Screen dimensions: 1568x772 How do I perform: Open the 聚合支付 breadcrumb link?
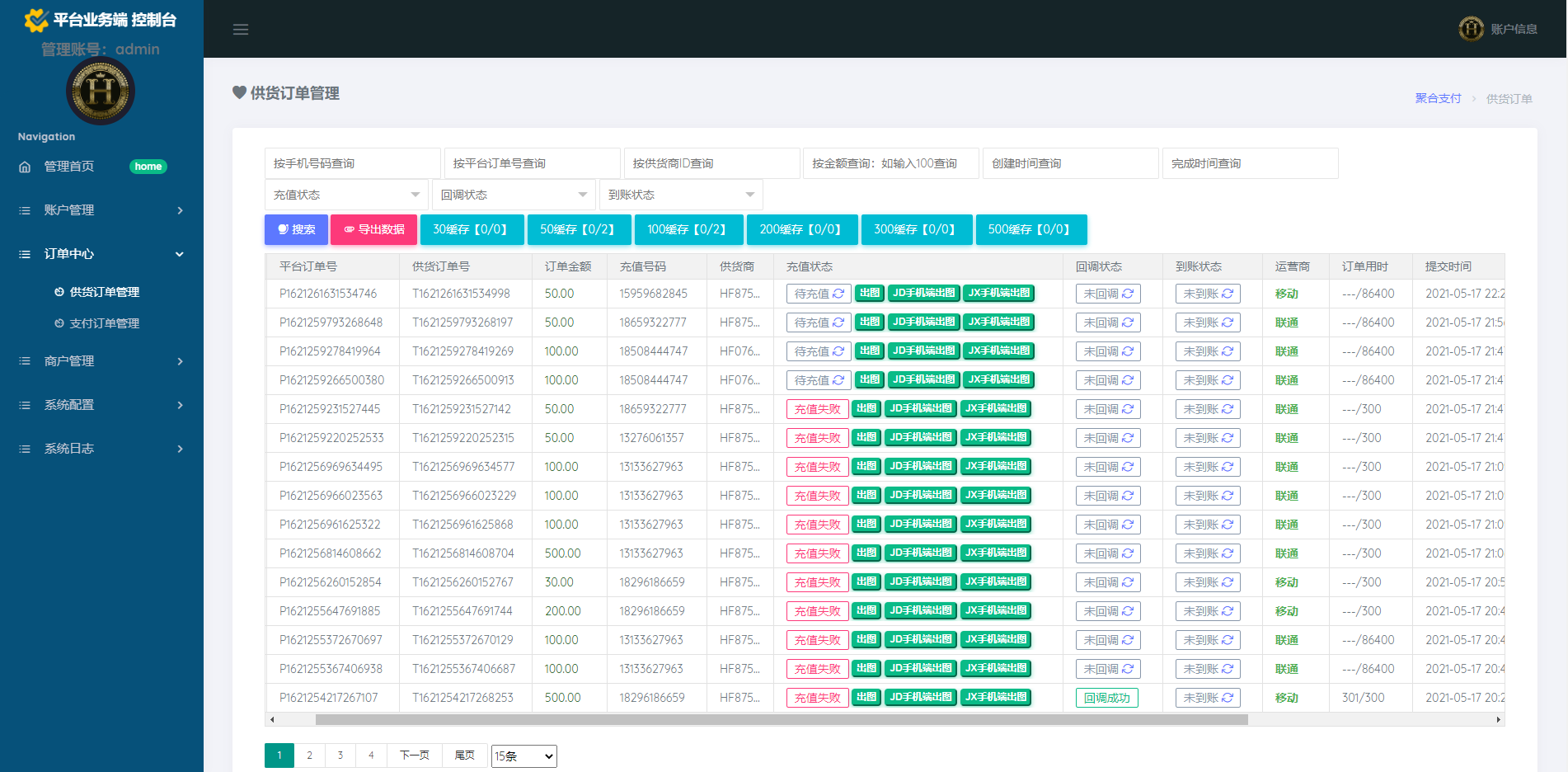click(x=1437, y=98)
